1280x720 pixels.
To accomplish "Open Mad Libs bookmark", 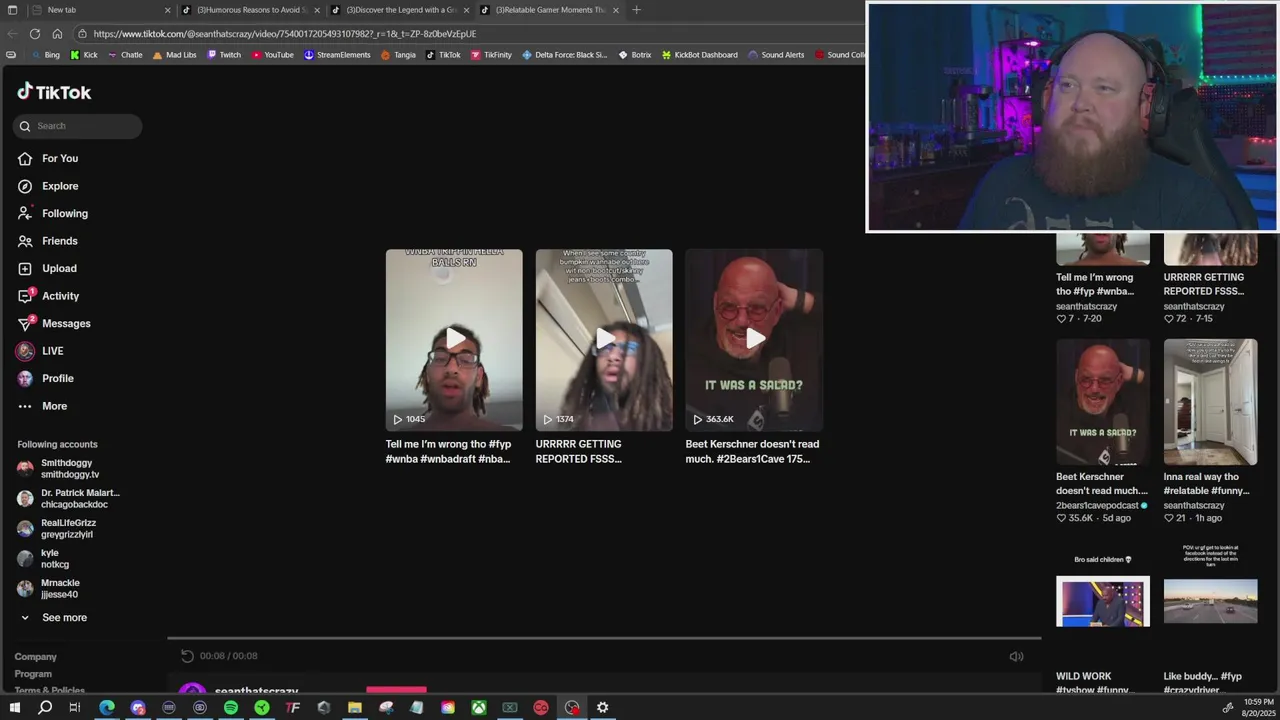I will (174, 55).
